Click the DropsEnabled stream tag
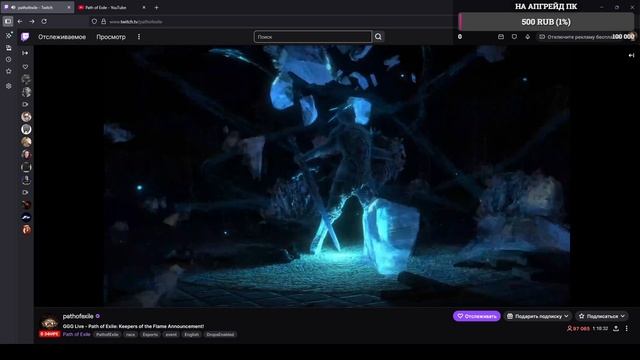 click(x=220, y=334)
